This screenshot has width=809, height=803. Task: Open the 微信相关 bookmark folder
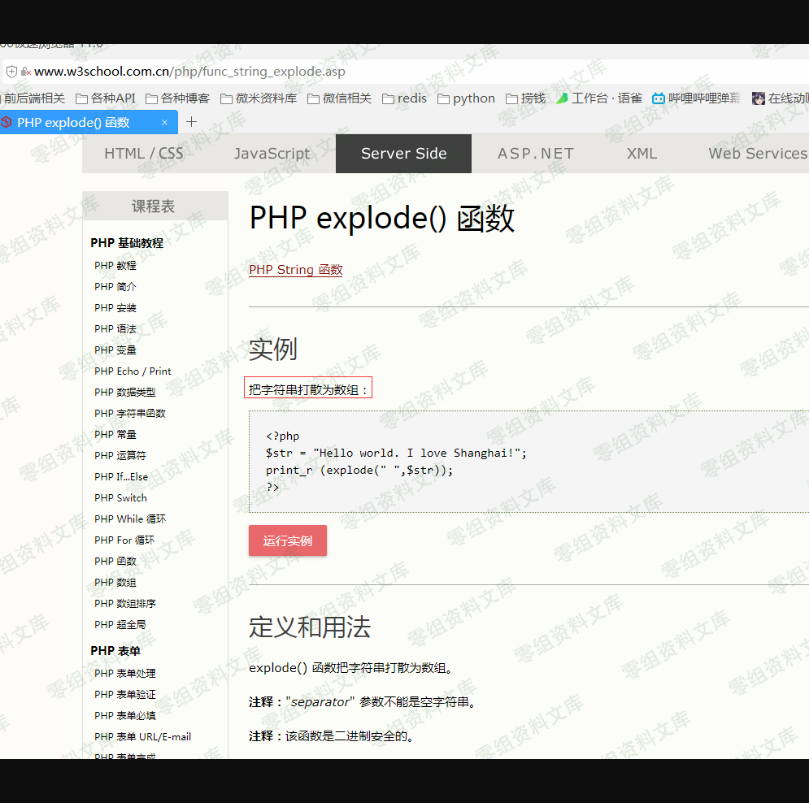(338, 98)
